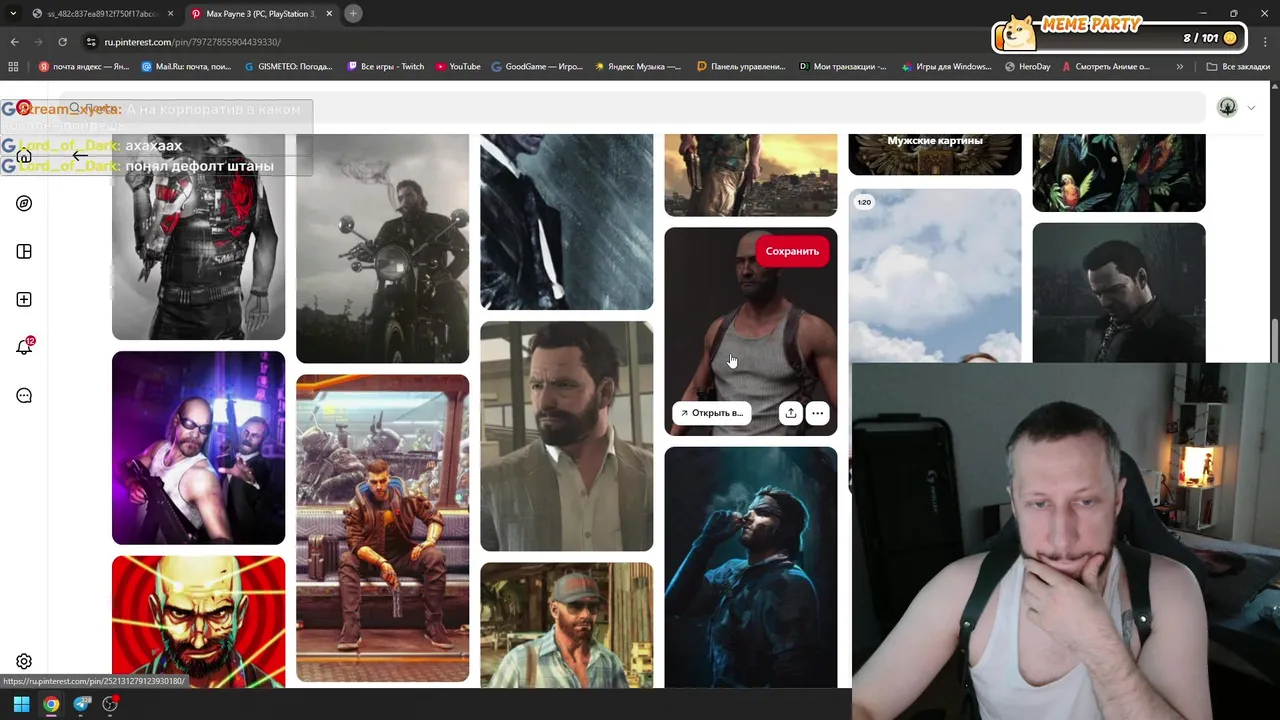Open Pinterest settings gear icon
Screen dimensions: 1280x720
click(x=24, y=661)
